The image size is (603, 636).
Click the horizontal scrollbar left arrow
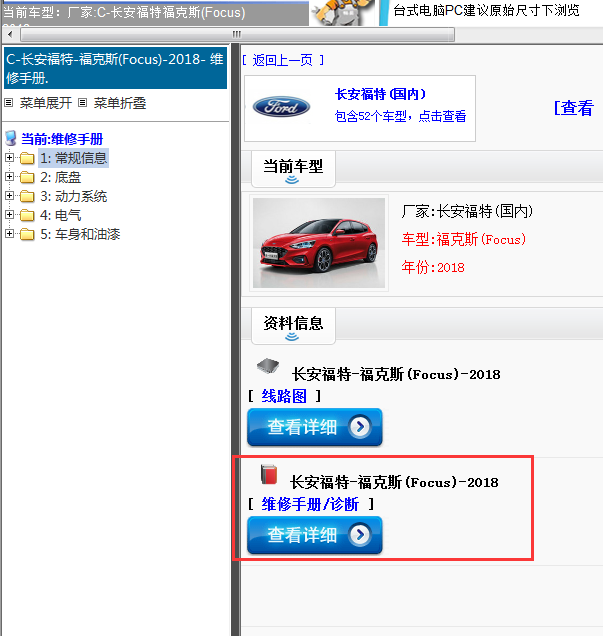click(x=10, y=34)
